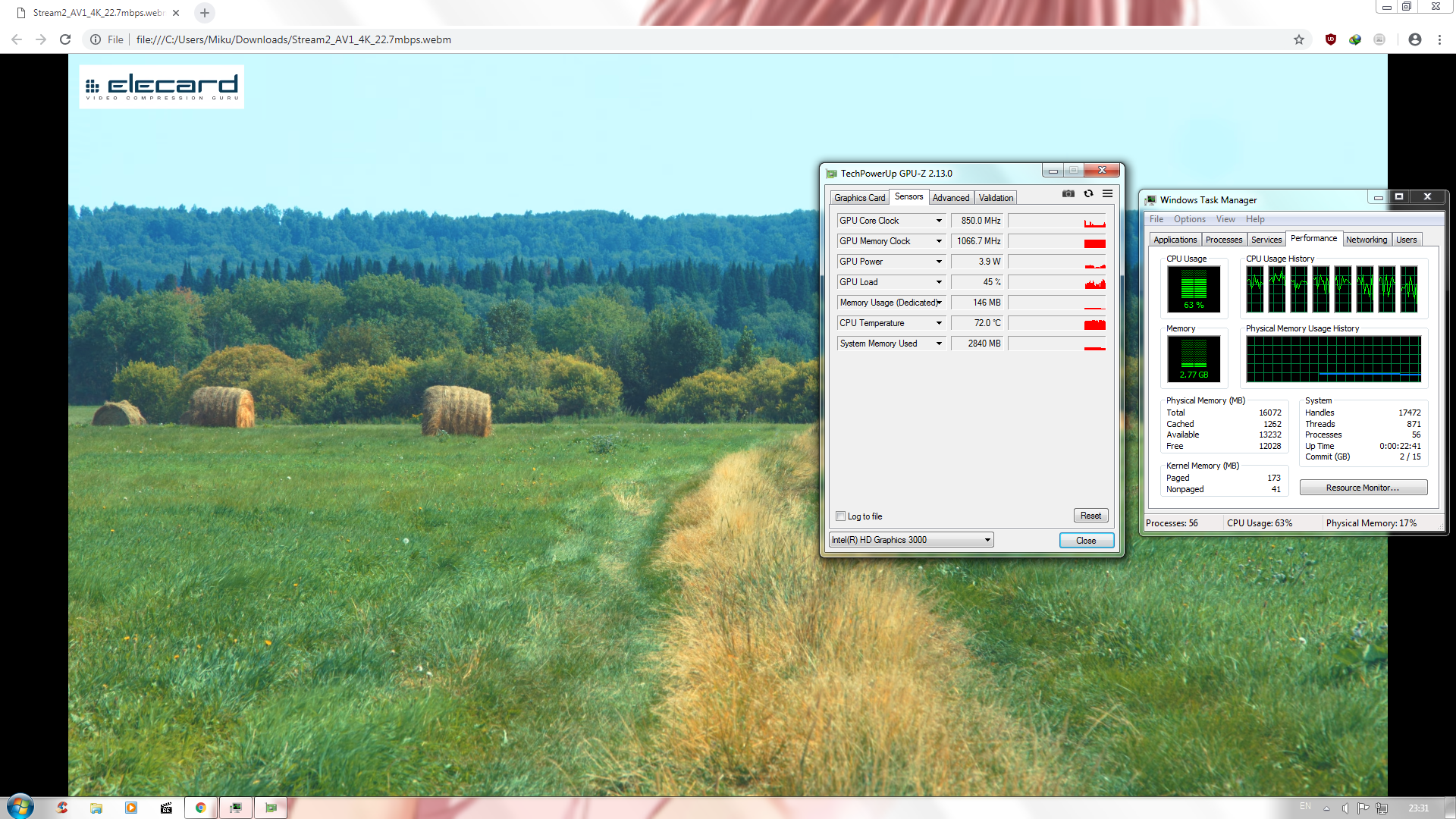Open Task Manager Help menu
This screenshot has width=1456, height=819.
point(1255,219)
